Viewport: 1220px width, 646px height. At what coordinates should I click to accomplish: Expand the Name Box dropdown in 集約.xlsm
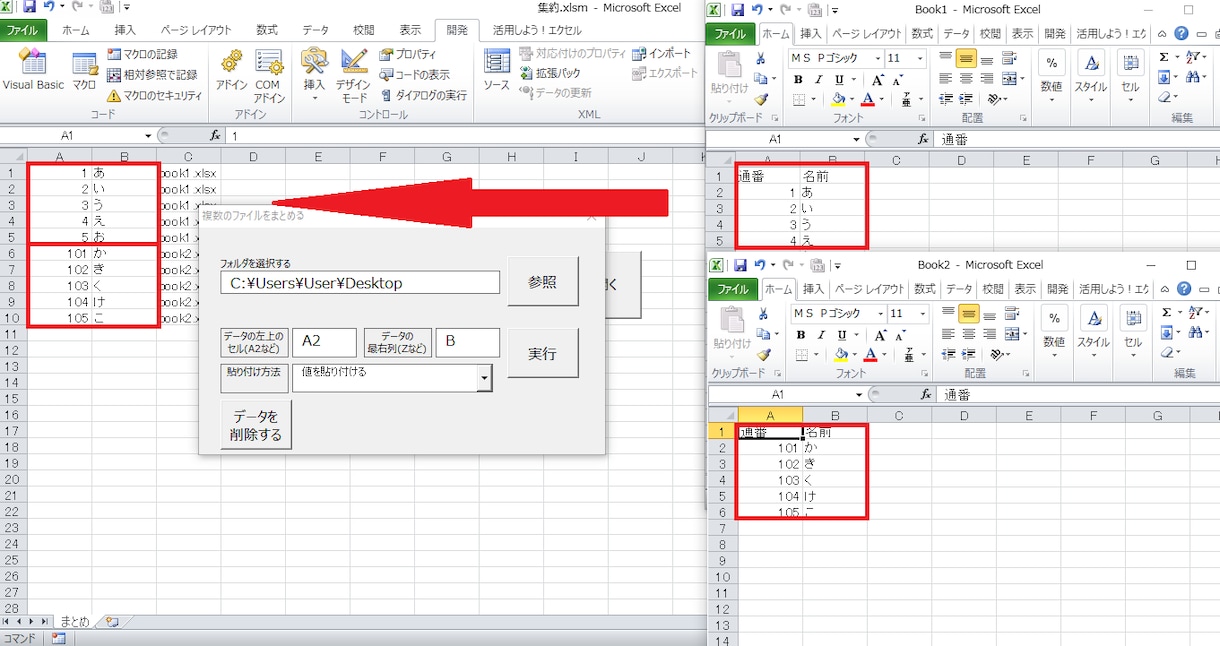tap(148, 135)
